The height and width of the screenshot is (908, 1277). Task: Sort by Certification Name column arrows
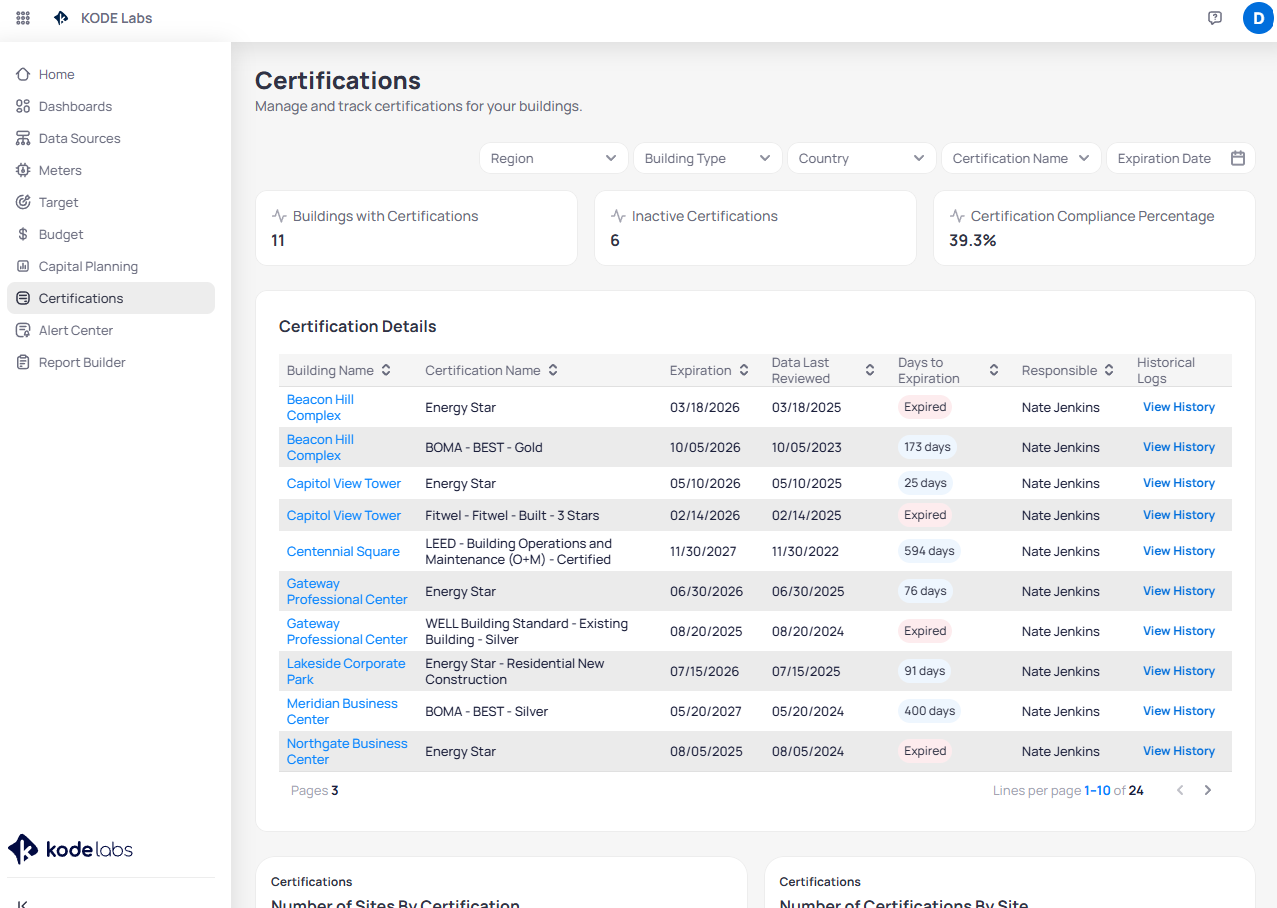(x=553, y=370)
